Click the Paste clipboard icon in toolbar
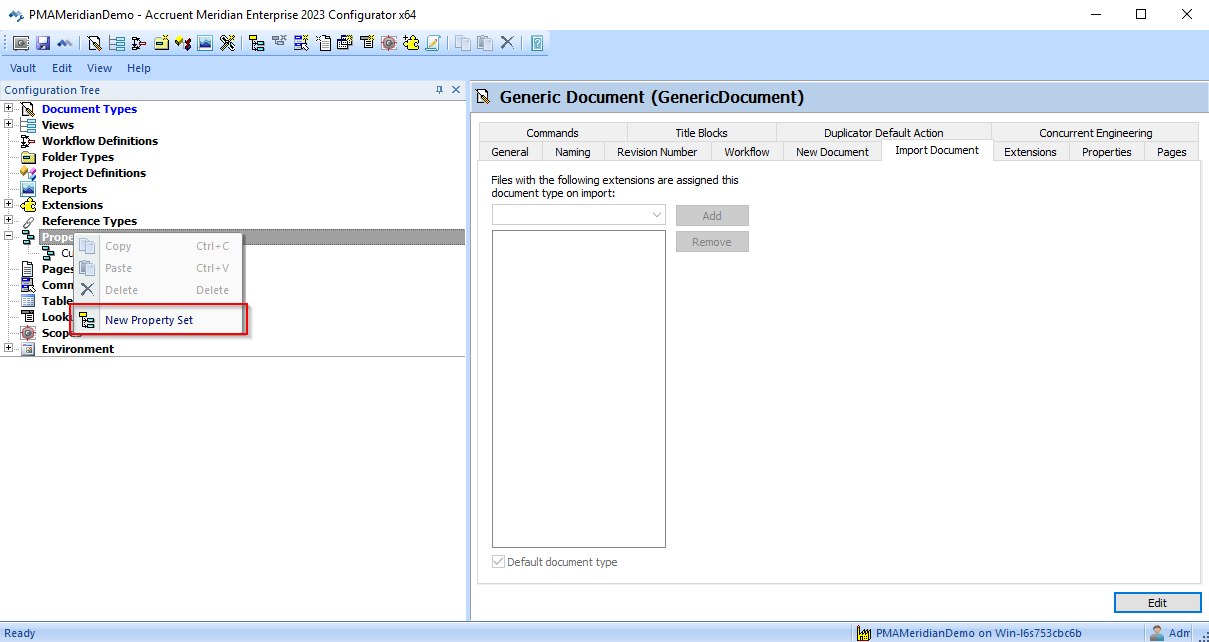Screen dimensions: 1209x642 click(x=484, y=43)
